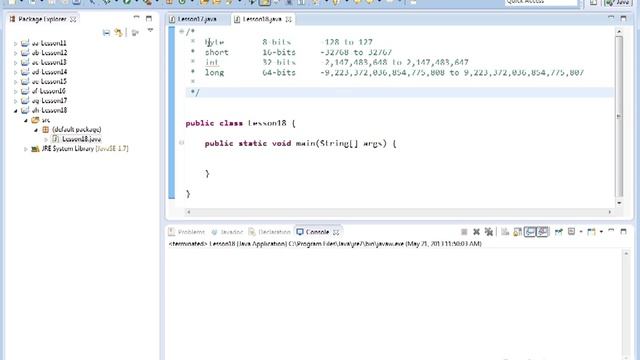Click Remove All Terminated Launches icon
Viewport: 640px width, 360px height.
pos(489,232)
